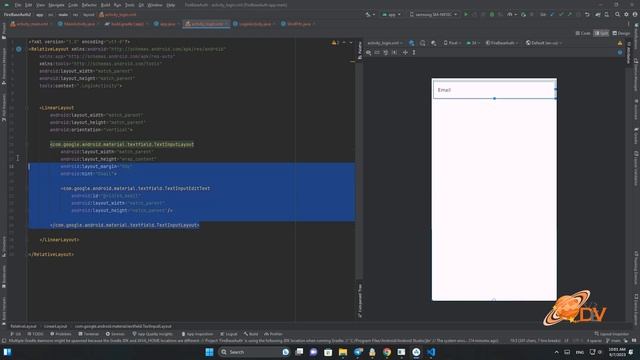Click the night mode icon in preview toolbar
Viewport: 640px width, 360px height.
point(433,43)
